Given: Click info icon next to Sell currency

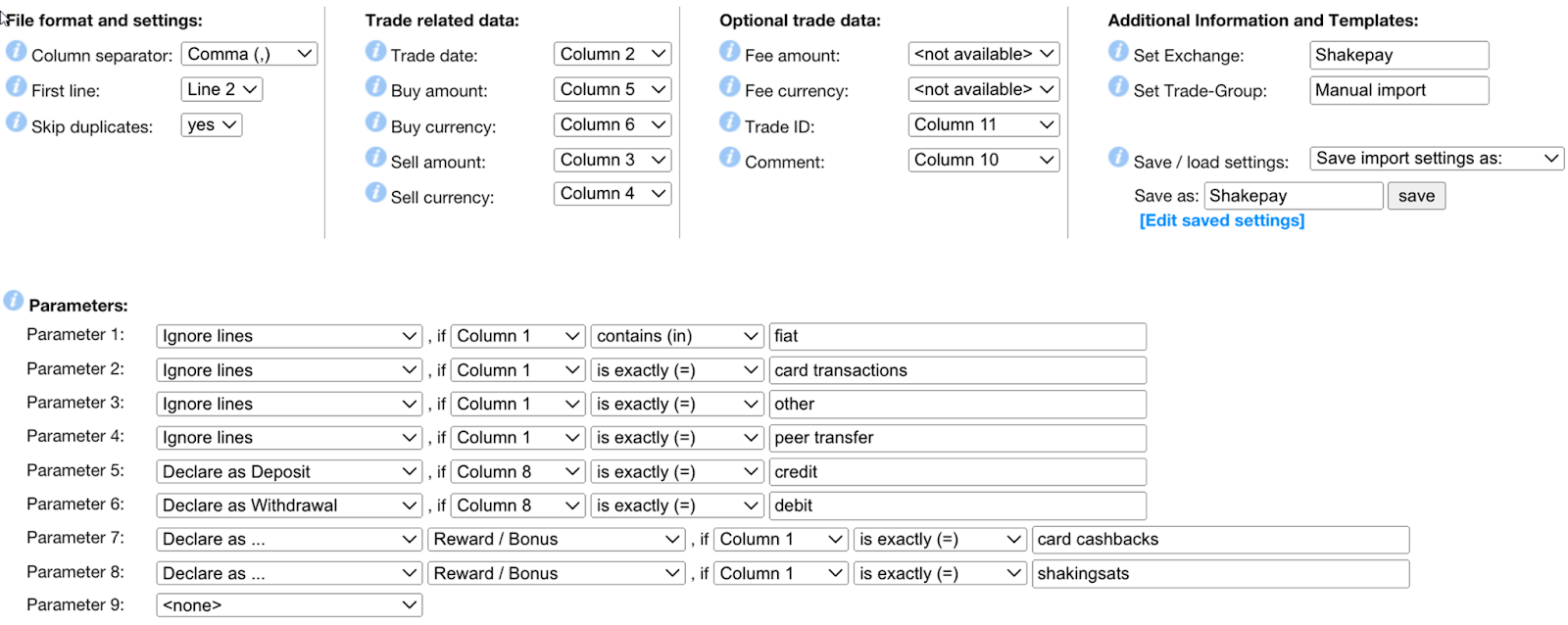Looking at the screenshot, I should click(x=375, y=192).
